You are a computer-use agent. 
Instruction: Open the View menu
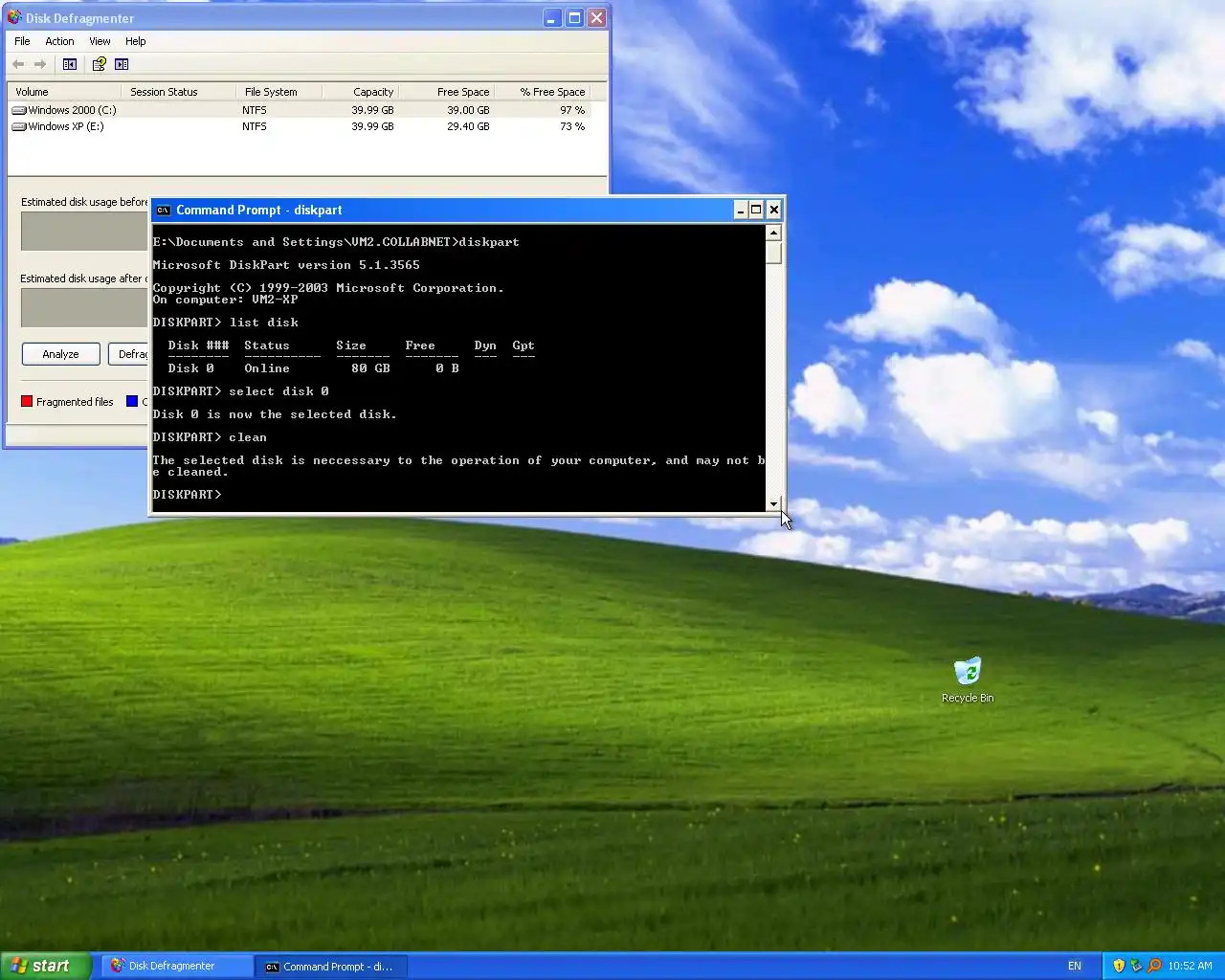[100, 41]
